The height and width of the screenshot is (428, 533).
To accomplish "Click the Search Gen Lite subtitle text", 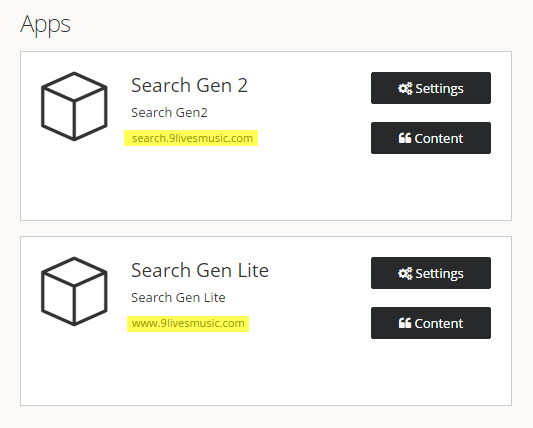I will coord(178,297).
